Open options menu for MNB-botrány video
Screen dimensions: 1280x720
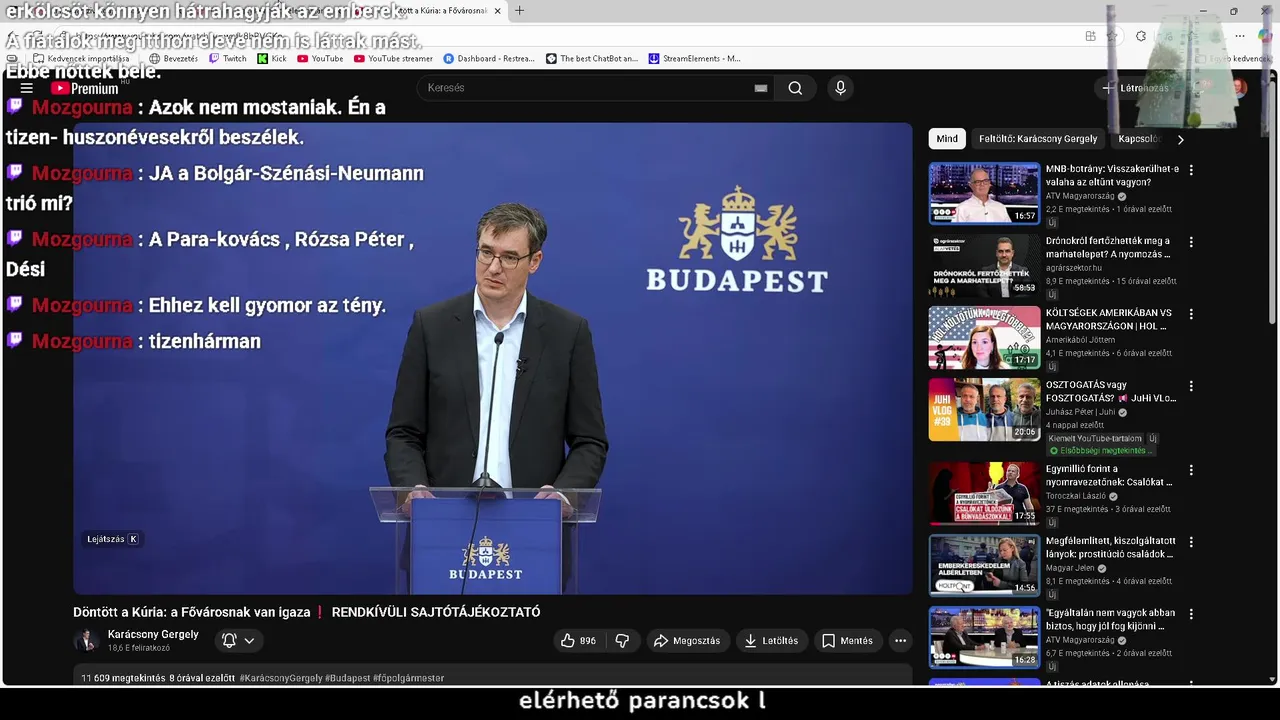coord(1191,170)
